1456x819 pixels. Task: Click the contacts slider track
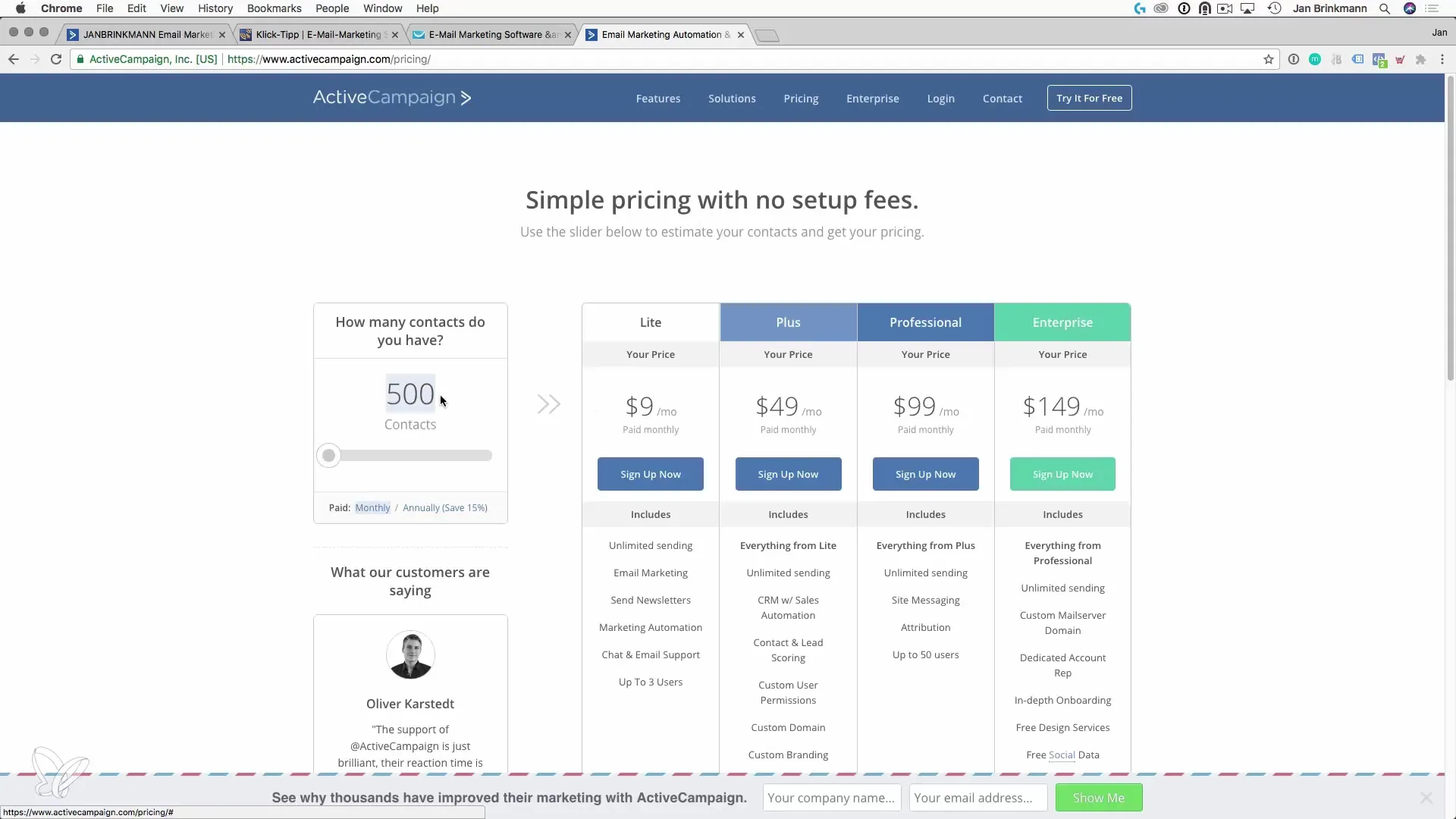pos(410,456)
